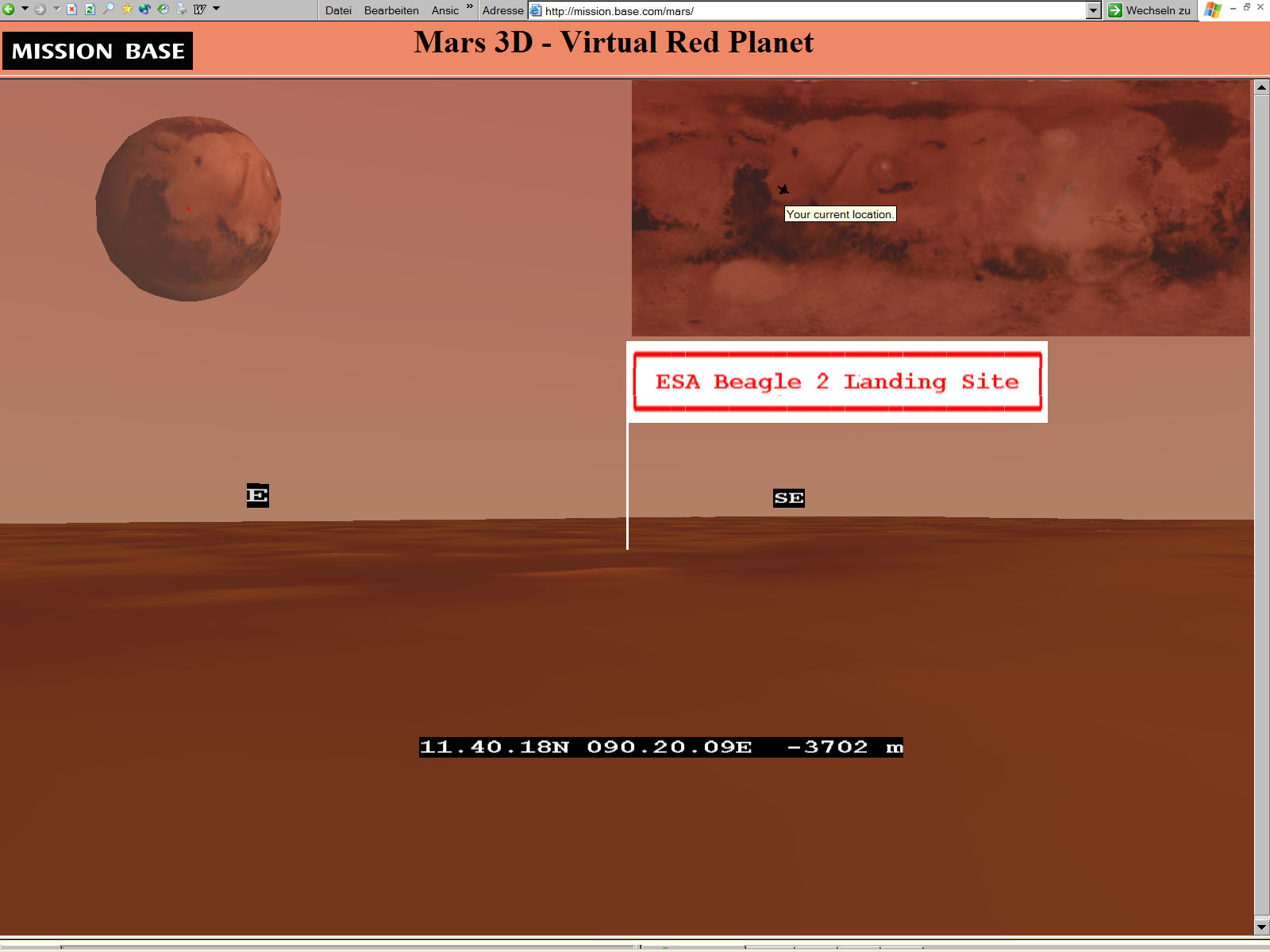The height and width of the screenshot is (952, 1270).
Task: Click the page icon in address bar
Action: click(x=536, y=10)
